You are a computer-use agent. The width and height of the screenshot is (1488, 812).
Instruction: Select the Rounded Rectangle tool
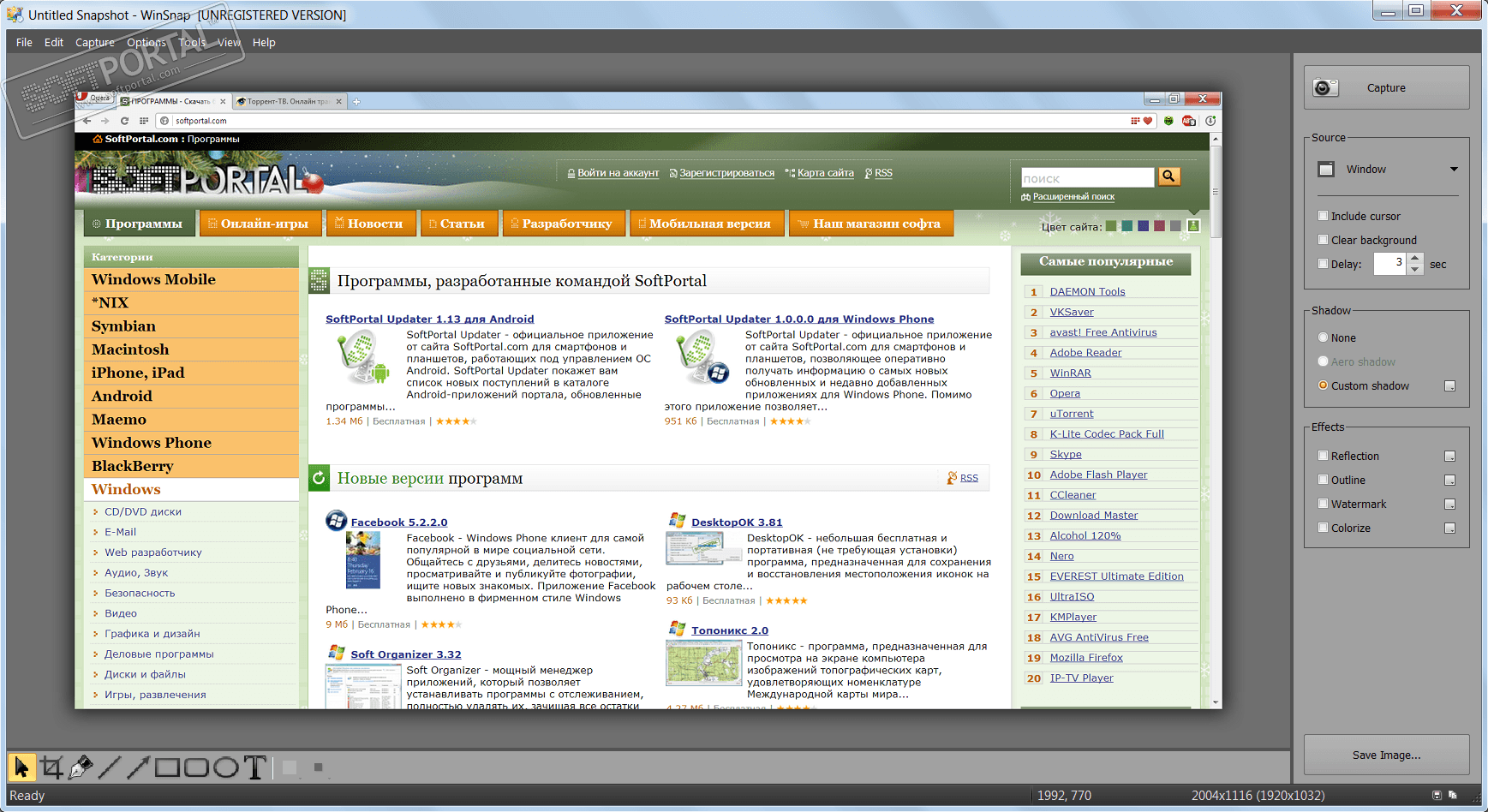[197, 767]
